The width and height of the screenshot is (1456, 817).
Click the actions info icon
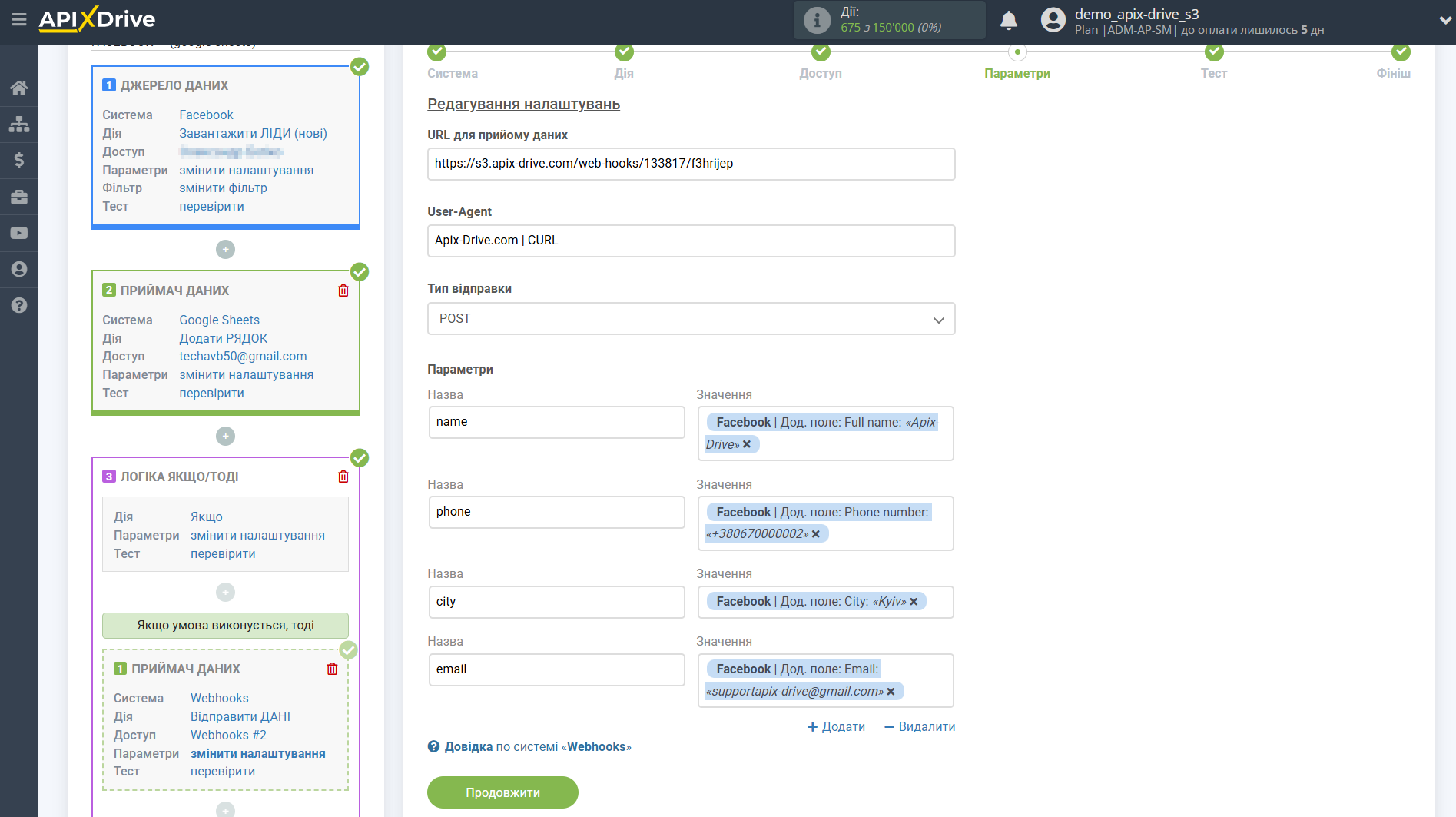[817, 20]
